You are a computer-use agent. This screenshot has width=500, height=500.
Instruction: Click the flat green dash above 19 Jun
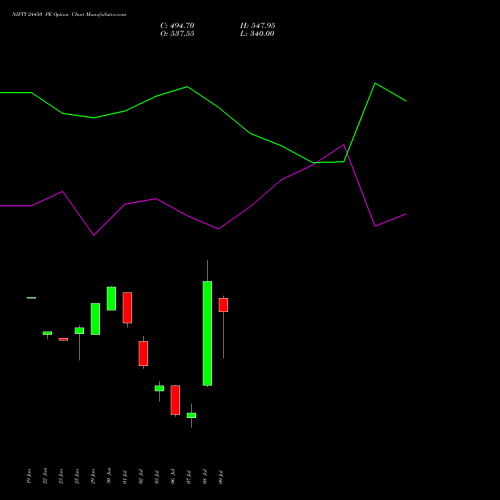[x=31, y=298]
